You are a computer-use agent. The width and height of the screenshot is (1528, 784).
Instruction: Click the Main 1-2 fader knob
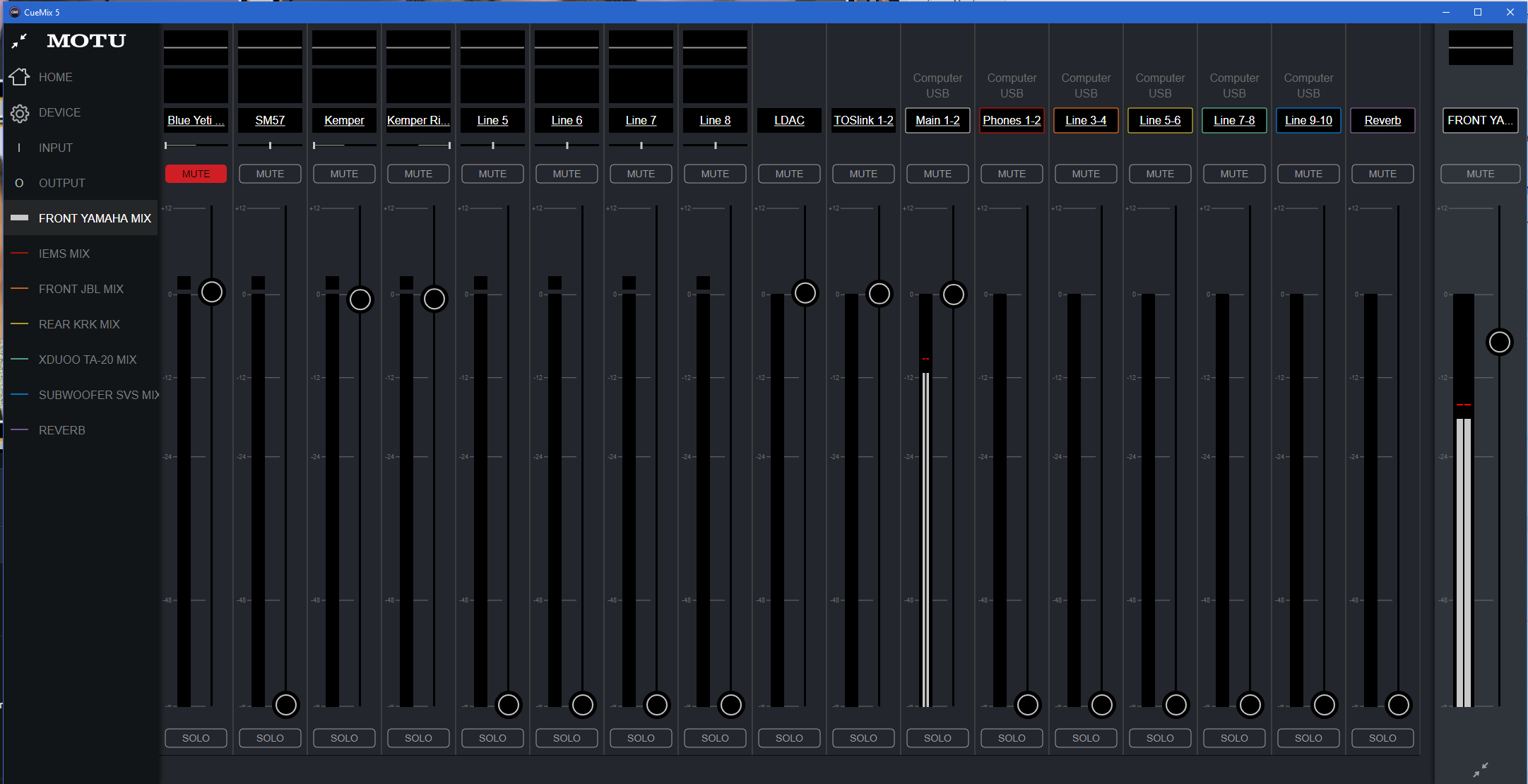pos(954,295)
